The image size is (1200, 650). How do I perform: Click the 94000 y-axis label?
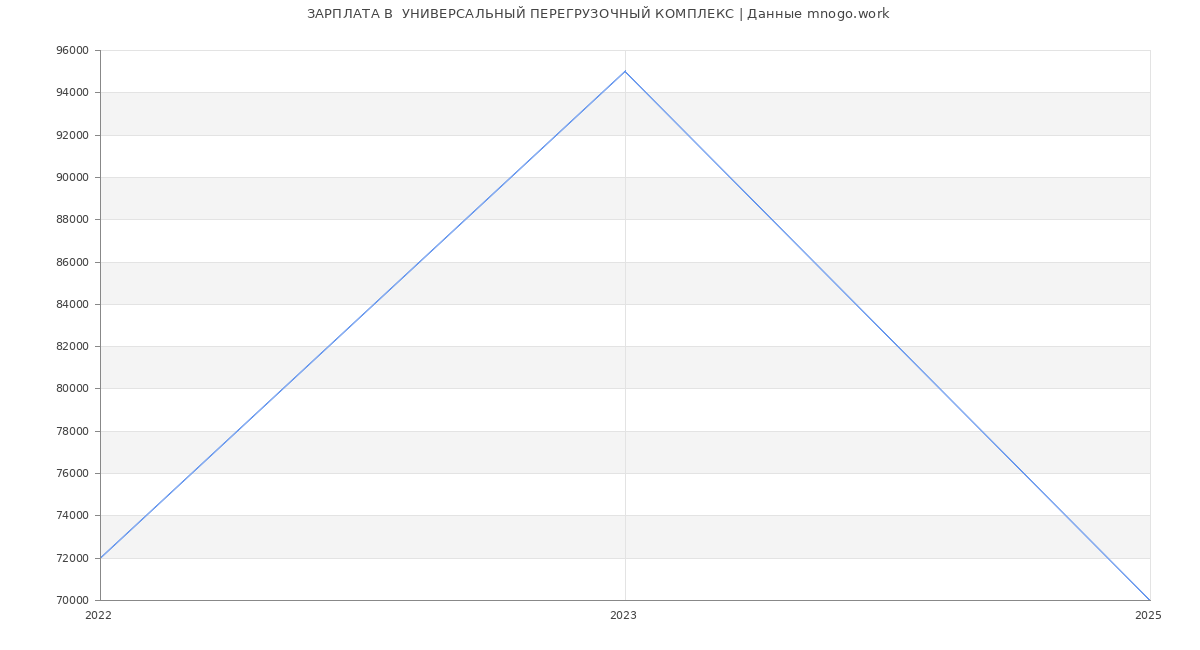point(72,93)
